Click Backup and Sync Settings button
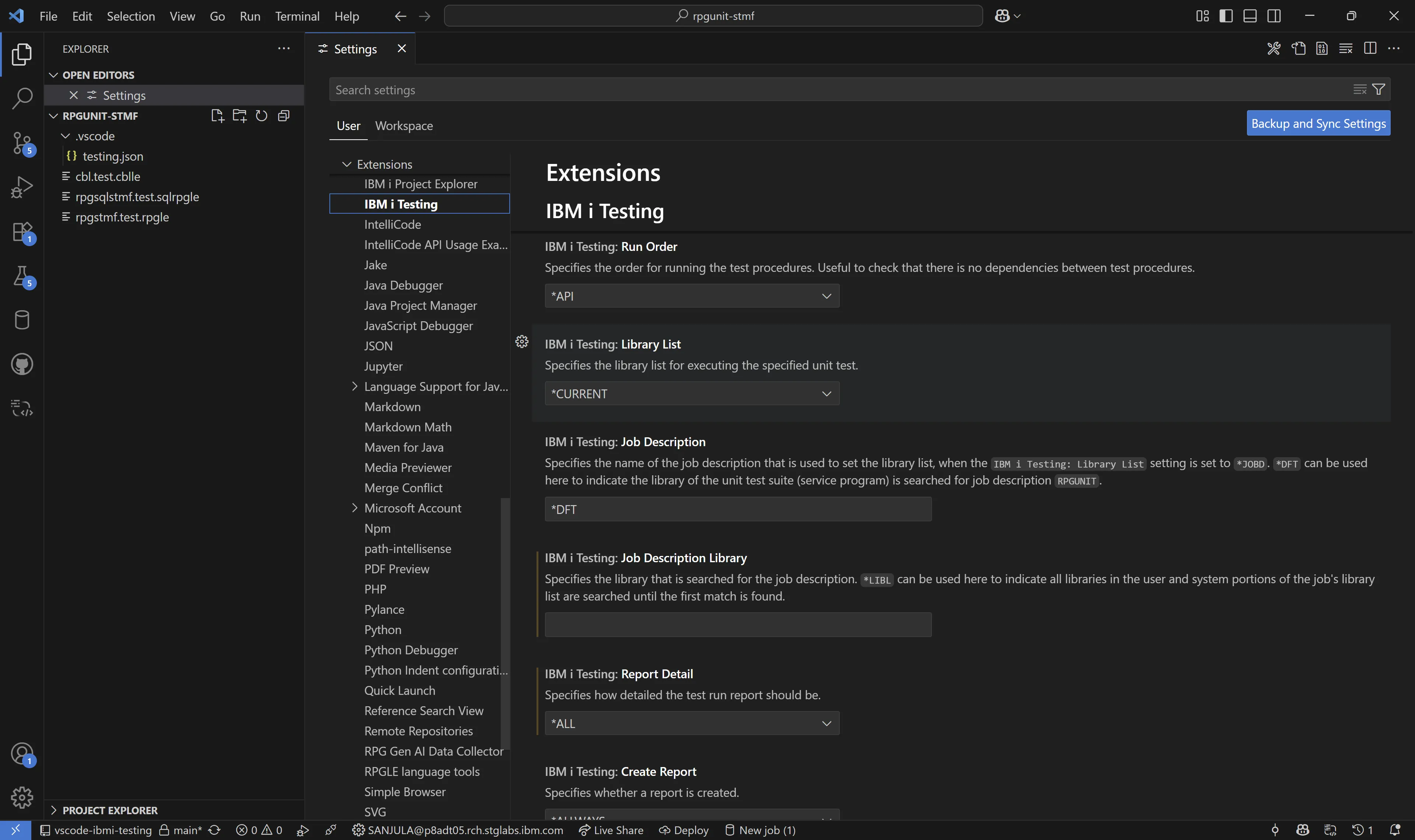1415x840 pixels. point(1318,123)
